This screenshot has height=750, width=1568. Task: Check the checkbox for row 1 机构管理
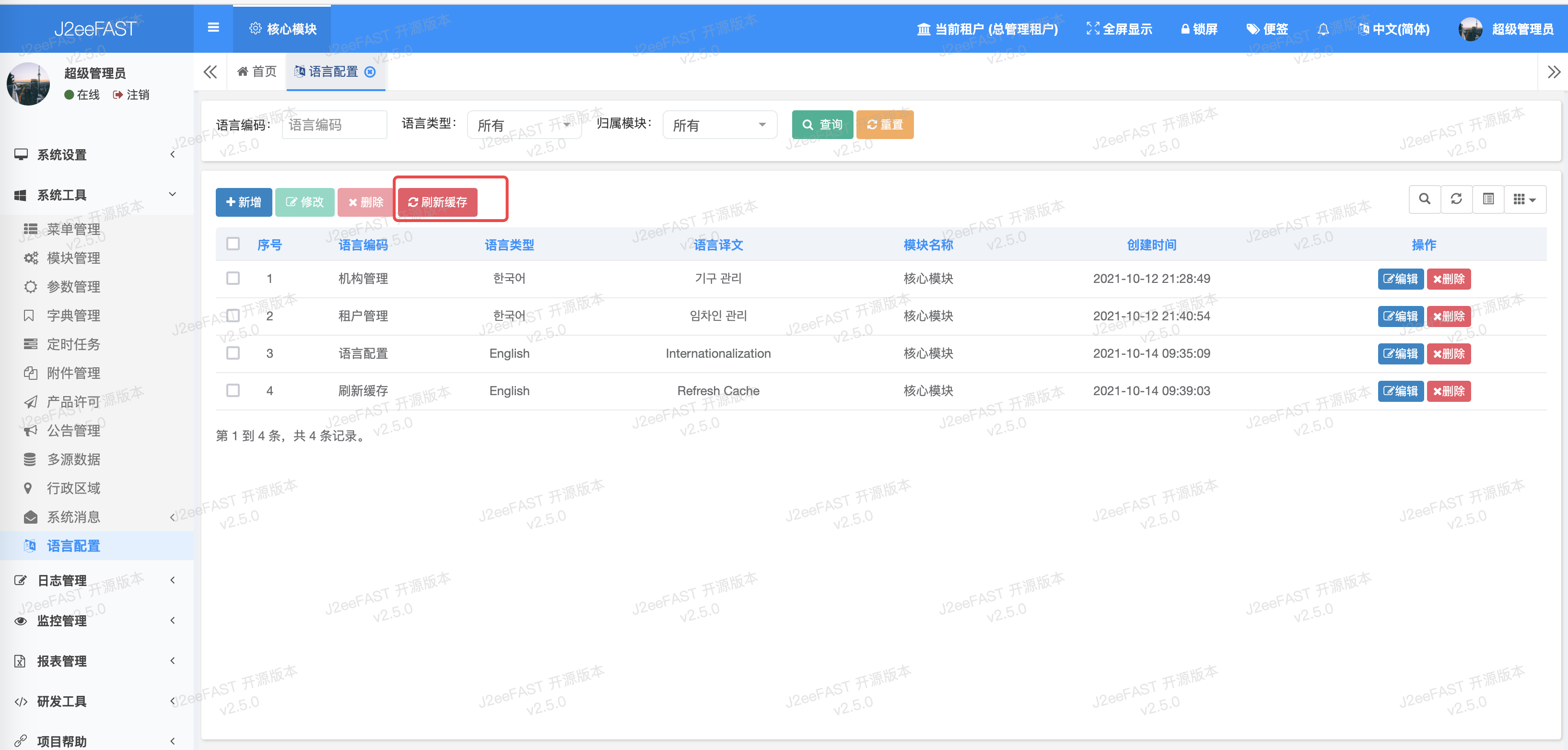[x=233, y=278]
